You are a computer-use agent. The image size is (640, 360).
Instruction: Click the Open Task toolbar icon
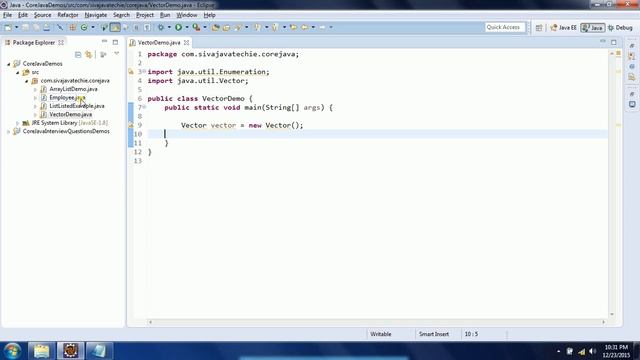(226, 27)
